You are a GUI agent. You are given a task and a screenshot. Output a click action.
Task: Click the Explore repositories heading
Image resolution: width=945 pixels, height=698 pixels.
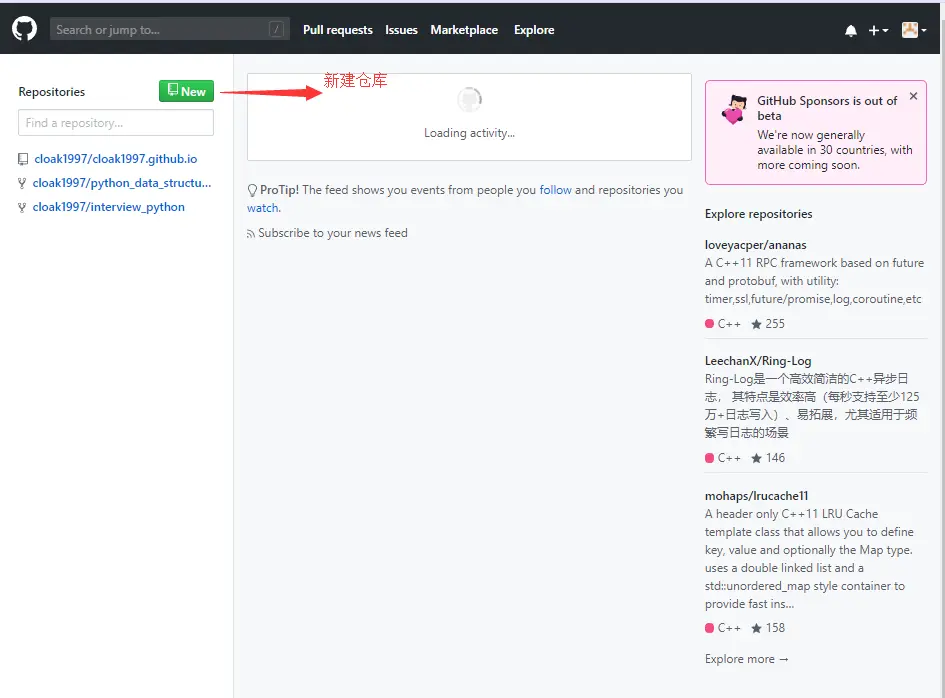click(x=758, y=213)
